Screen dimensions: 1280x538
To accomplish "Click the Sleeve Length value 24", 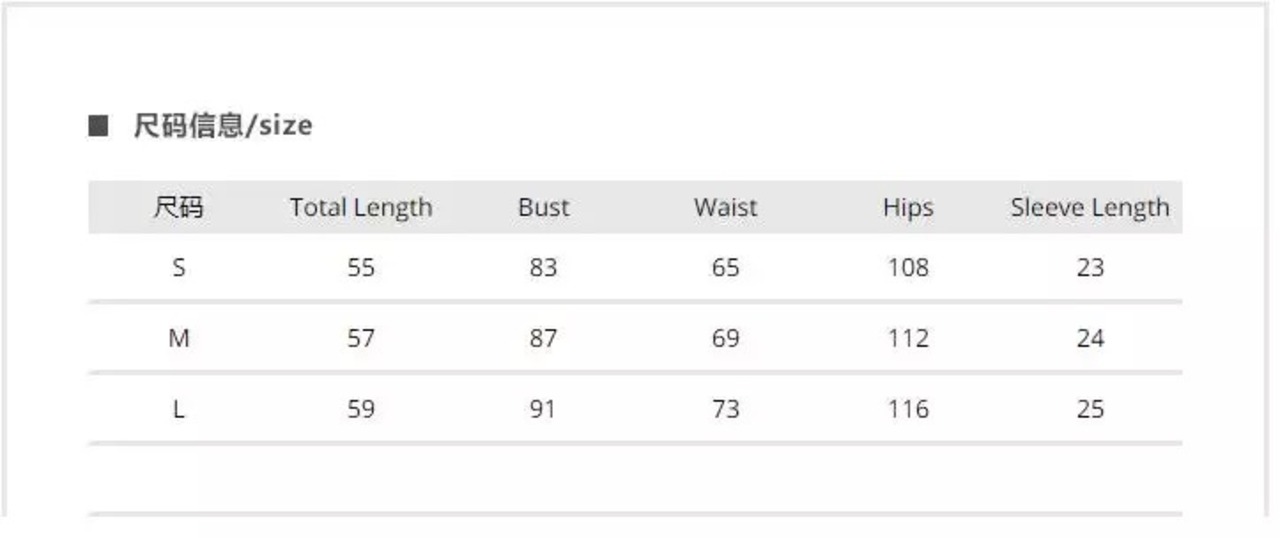I will tap(1090, 339).
